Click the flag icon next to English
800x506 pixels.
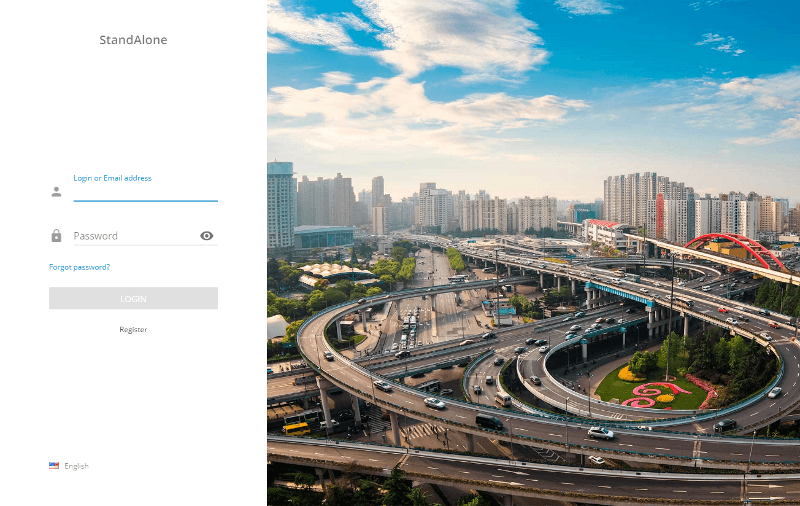pos(54,465)
